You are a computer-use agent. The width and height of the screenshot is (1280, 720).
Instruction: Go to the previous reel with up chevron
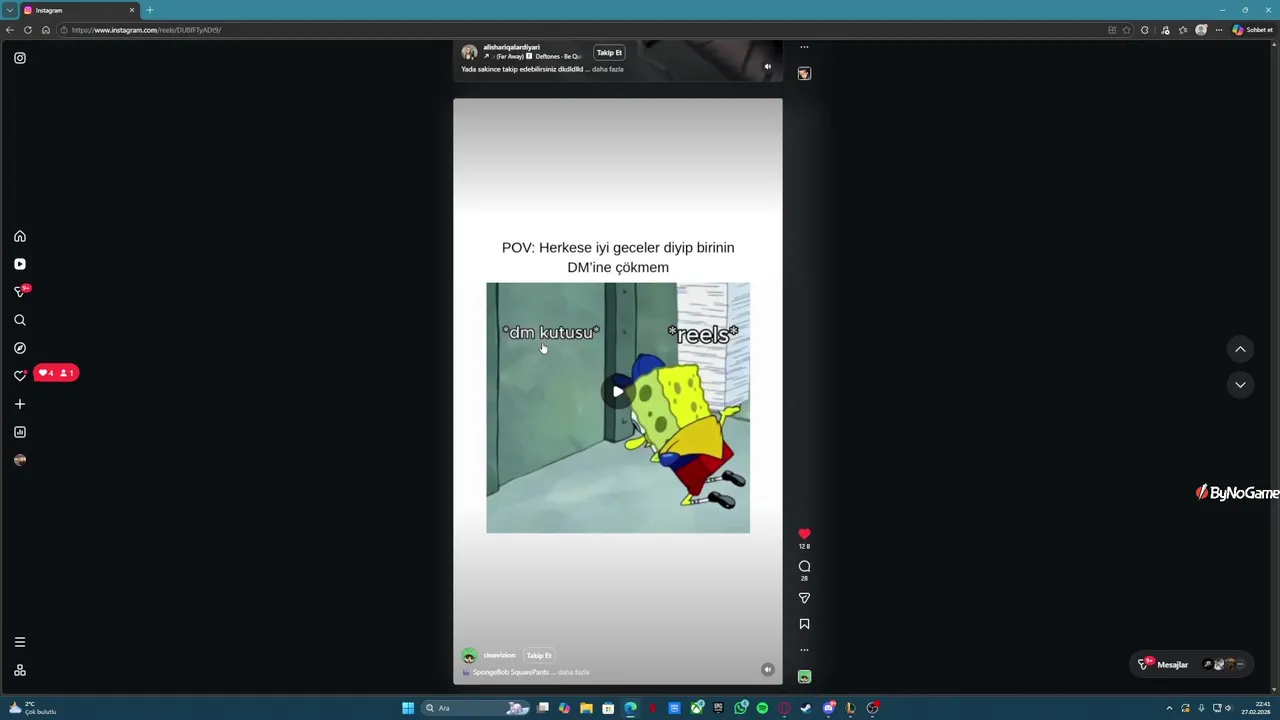[1240, 349]
